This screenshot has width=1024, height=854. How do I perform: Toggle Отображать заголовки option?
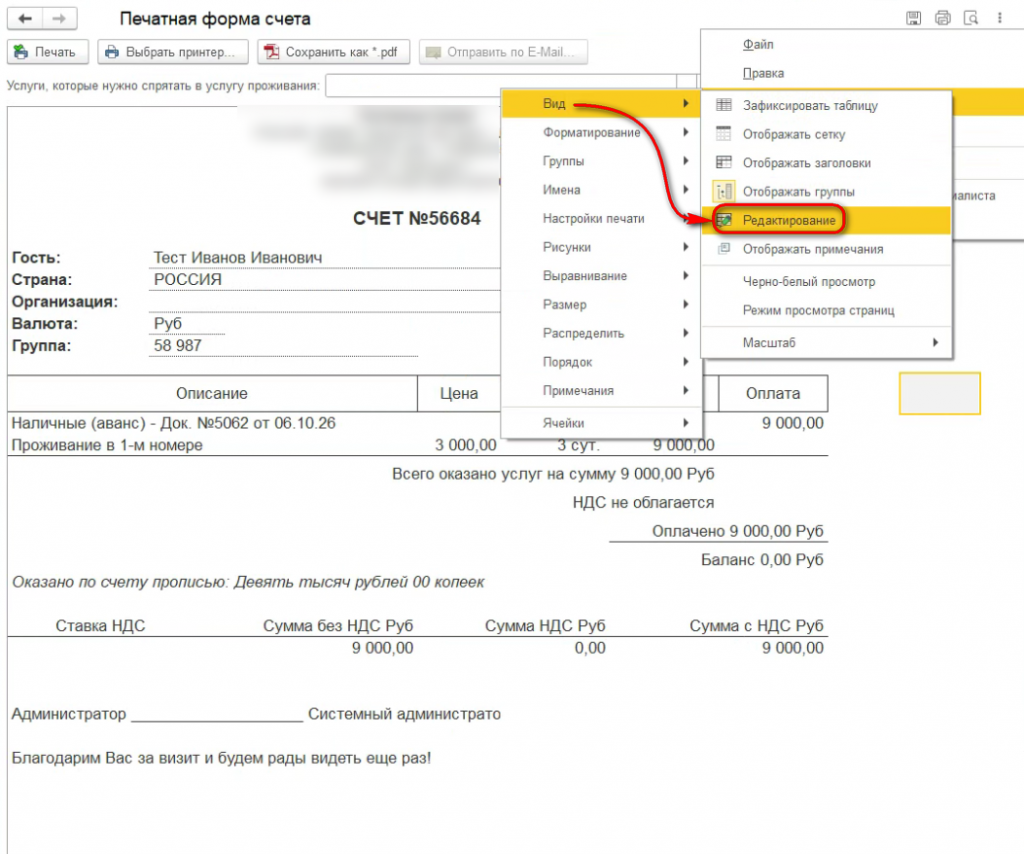[x=826, y=163]
